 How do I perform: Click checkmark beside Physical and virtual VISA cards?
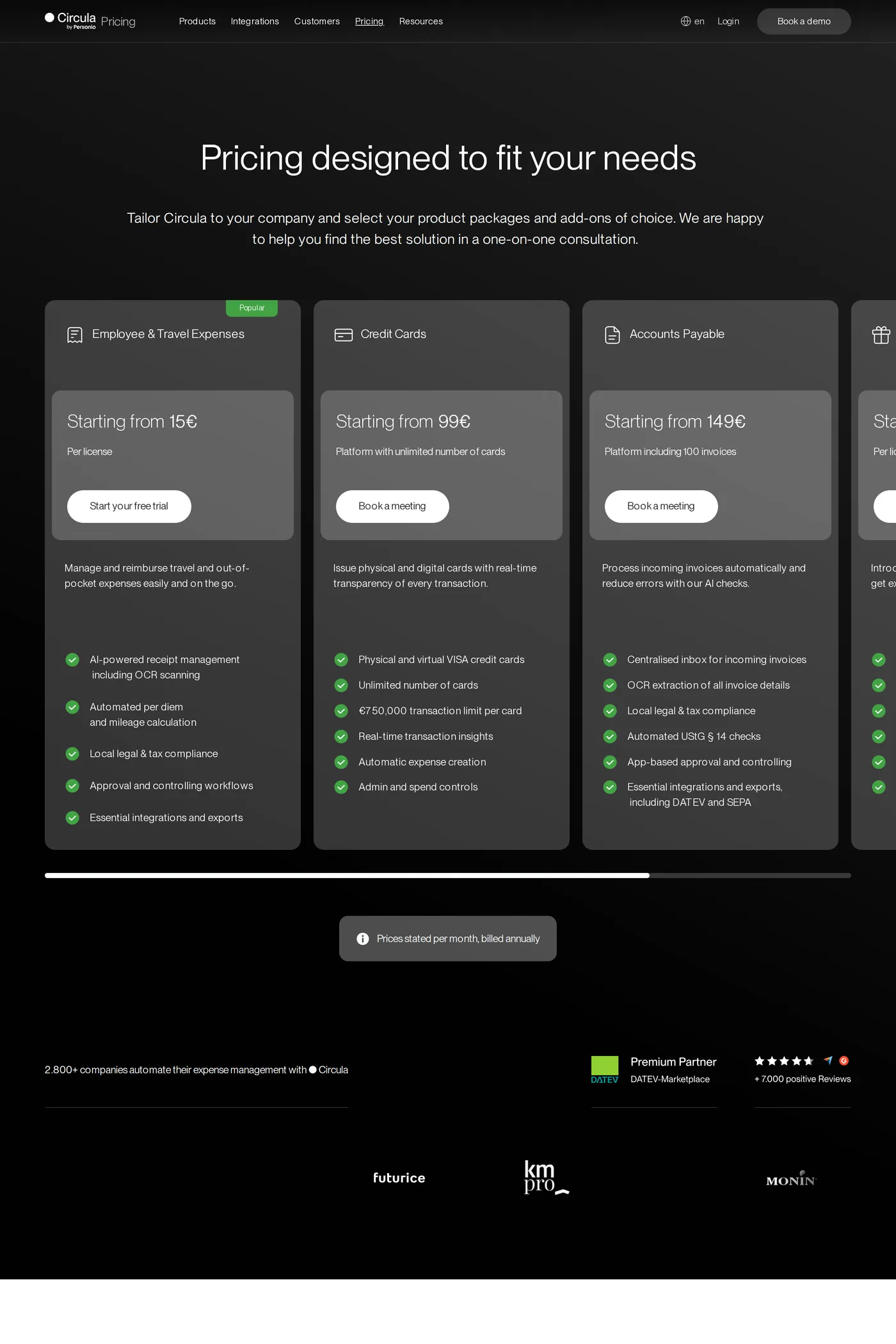pyautogui.click(x=341, y=660)
